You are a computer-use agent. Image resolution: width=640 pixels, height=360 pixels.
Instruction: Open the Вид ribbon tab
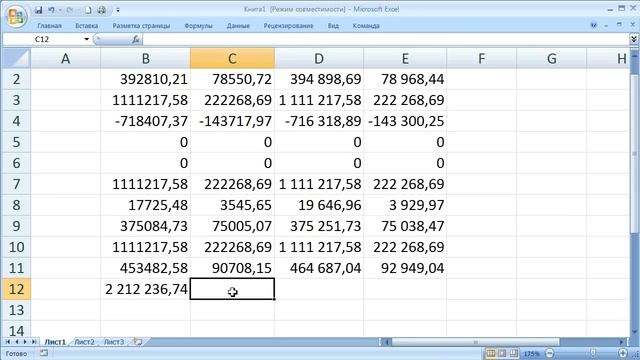(333, 26)
